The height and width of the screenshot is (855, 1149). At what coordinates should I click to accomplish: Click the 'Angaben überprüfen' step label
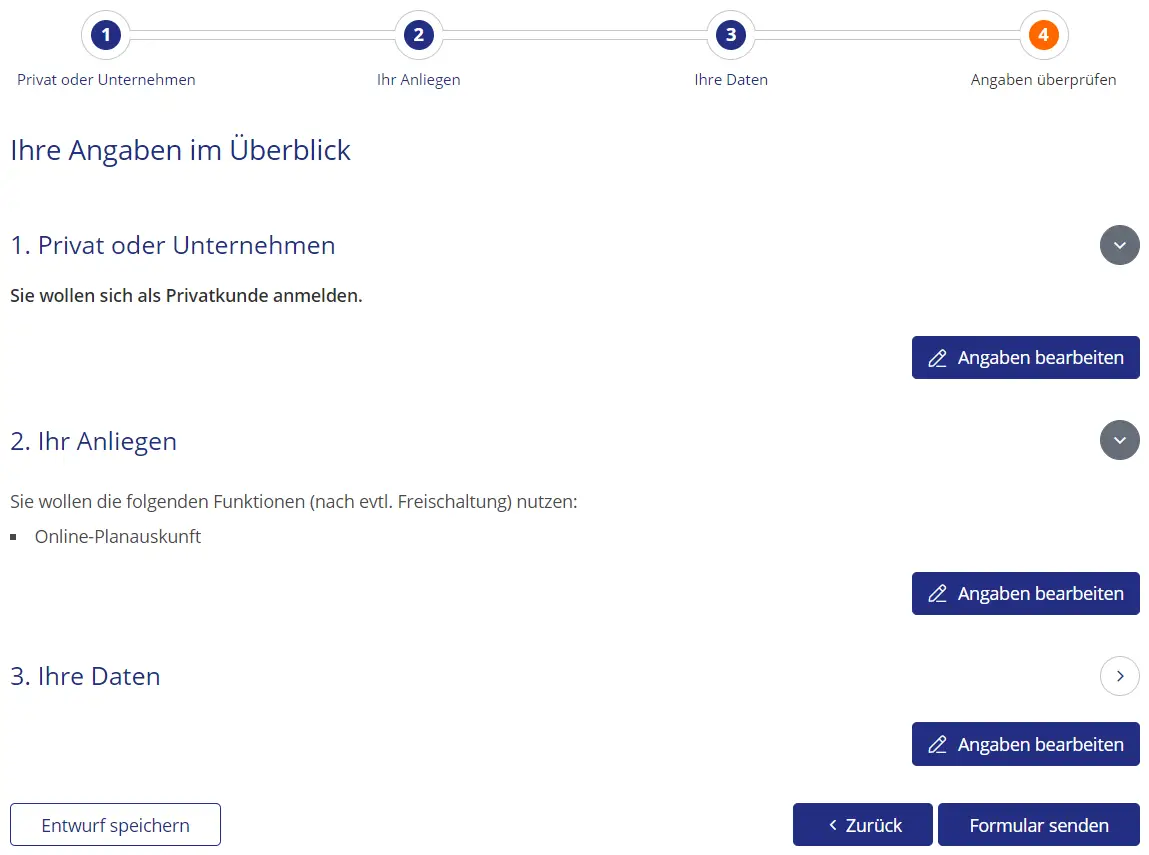point(1043,80)
